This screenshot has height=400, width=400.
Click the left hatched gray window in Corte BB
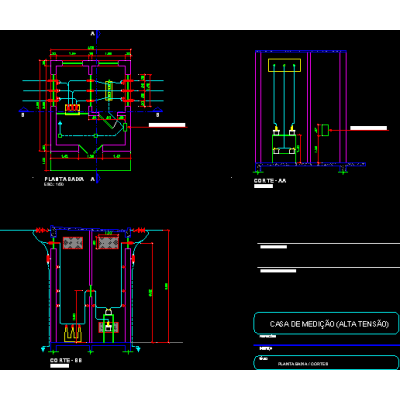(73, 243)
